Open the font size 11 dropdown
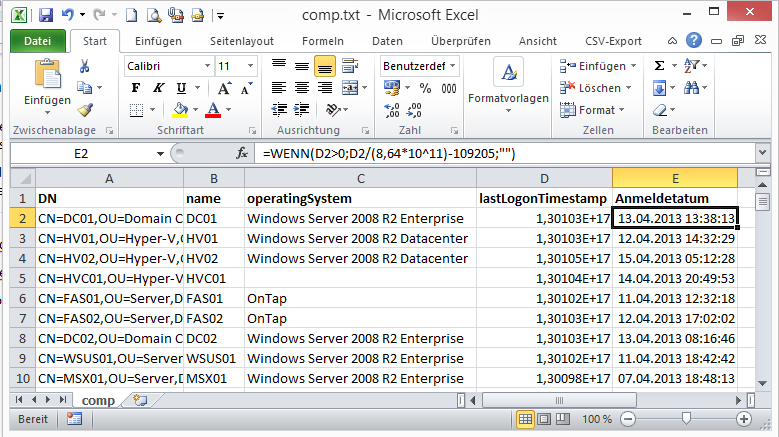Image resolution: width=779 pixels, height=437 pixels. click(250, 66)
